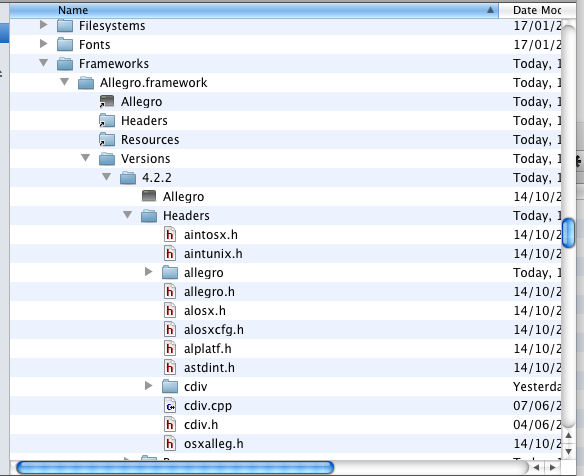This screenshot has width=584, height=476.
Task: Select the expanded Headers folder icon
Action: [149, 216]
